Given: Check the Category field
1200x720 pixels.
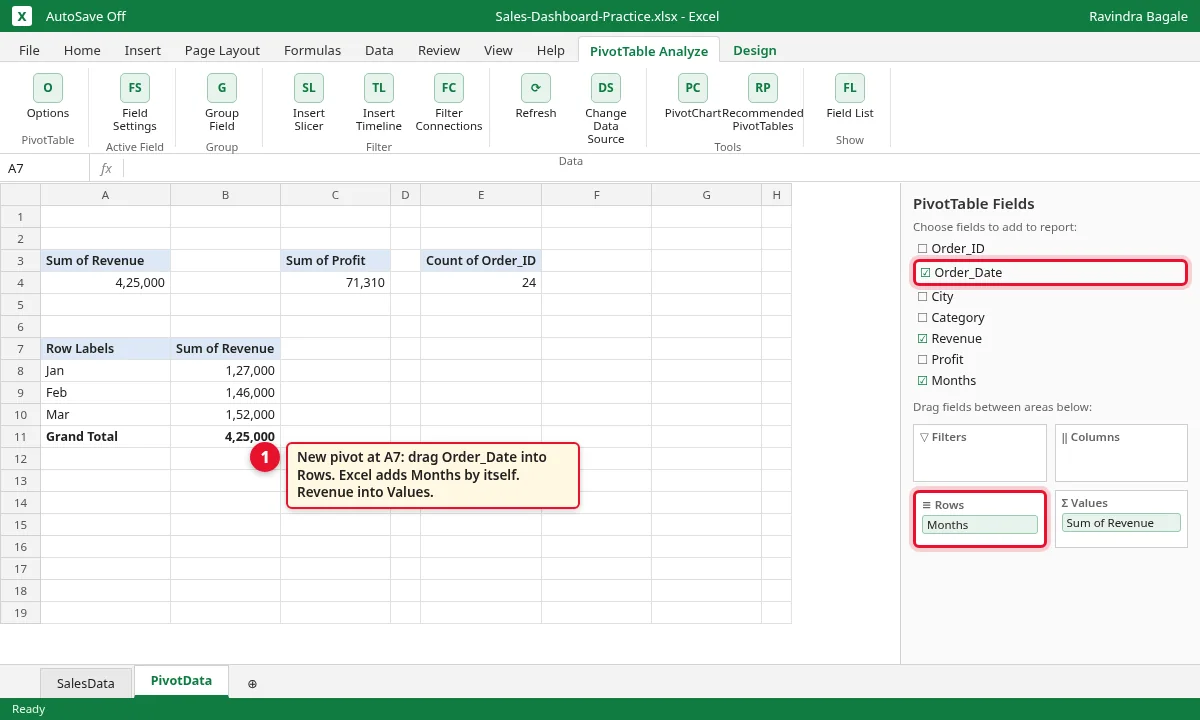Looking at the screenshot, I should point(923,317).
